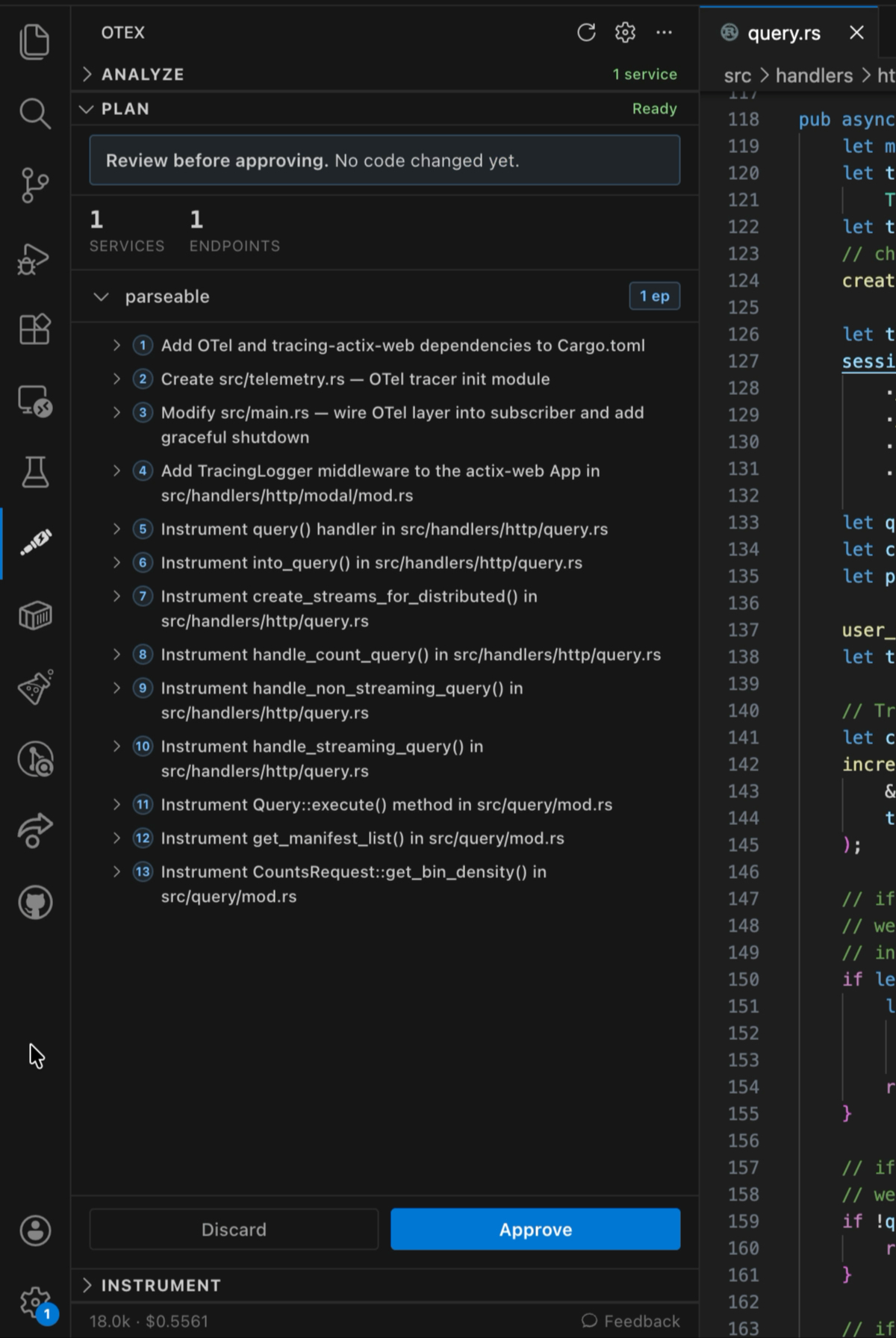The image size is (896, 1338).
Task: Expand step 13 CountsRequest::get_bin_density()
Action: pos(116,871)
